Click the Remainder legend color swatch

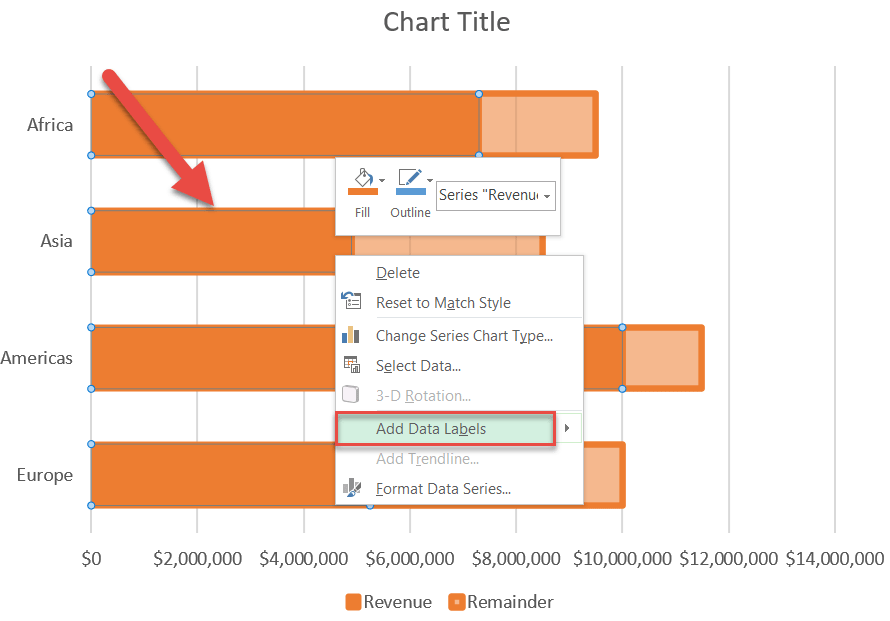coord(456,602)
